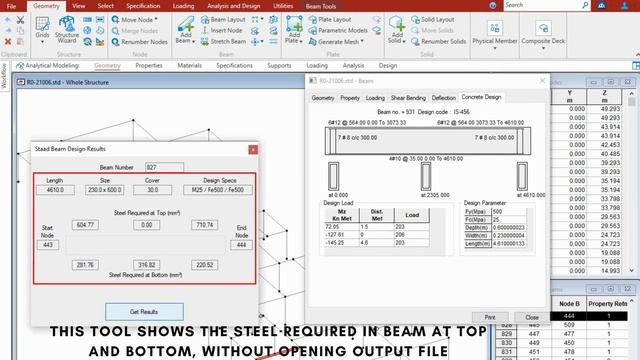Choose the Insert Node tool
This screenshot has height=360, width=640.
click(x=222, y=31)
